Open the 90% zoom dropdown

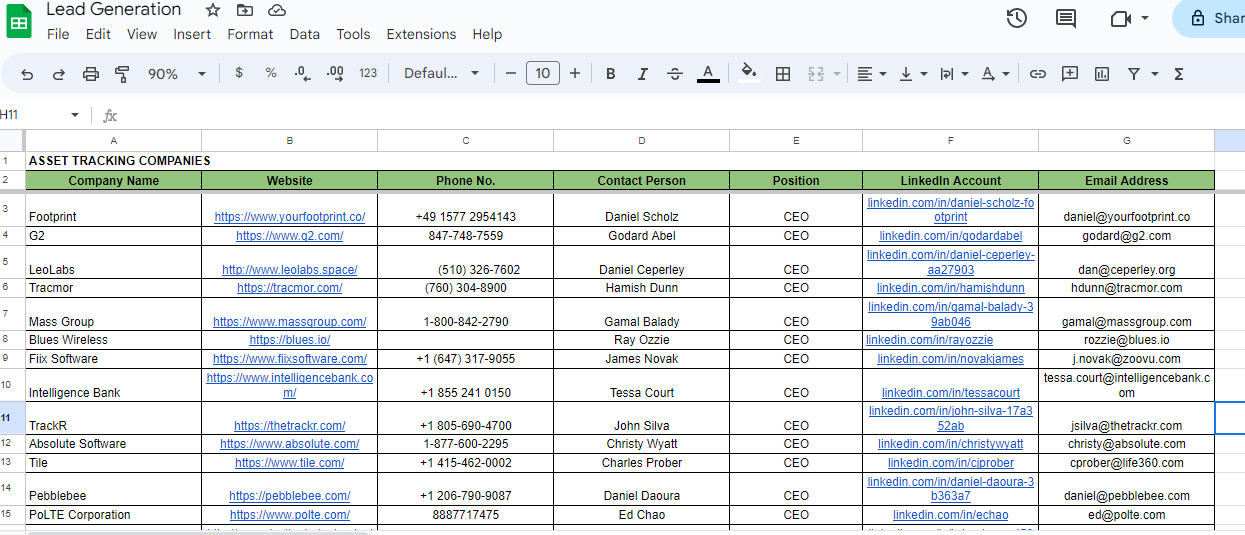click(x=176, y=74)
